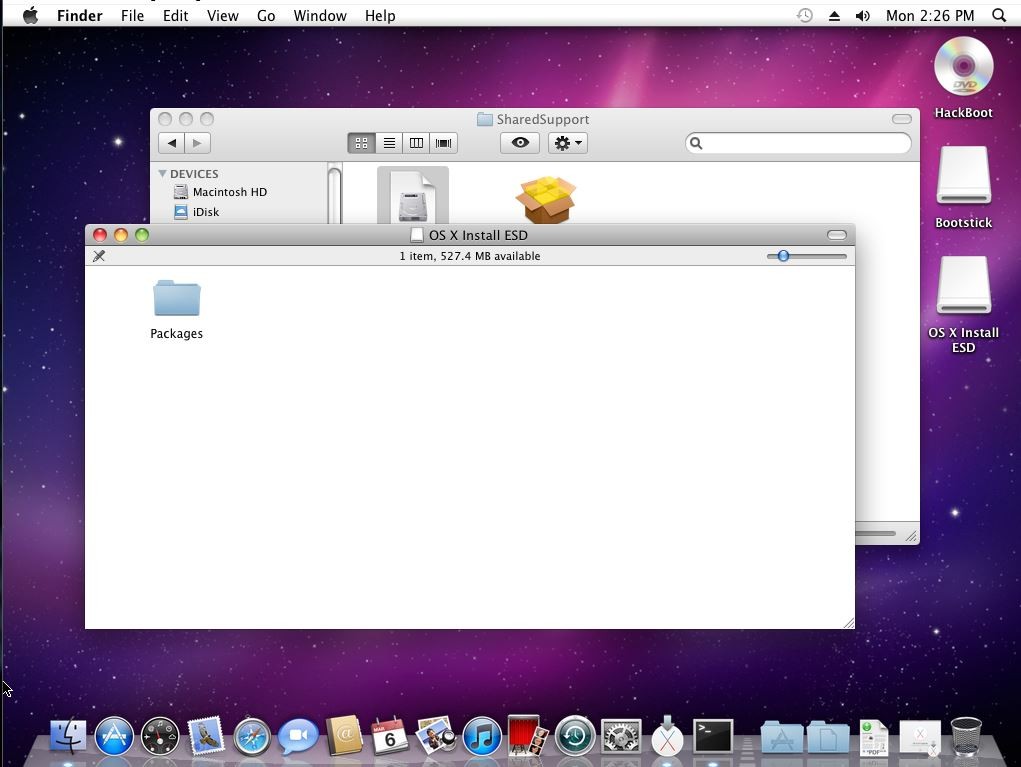Open the Spotlight search menu
The image size is (1021, 767).
(998, 15)
